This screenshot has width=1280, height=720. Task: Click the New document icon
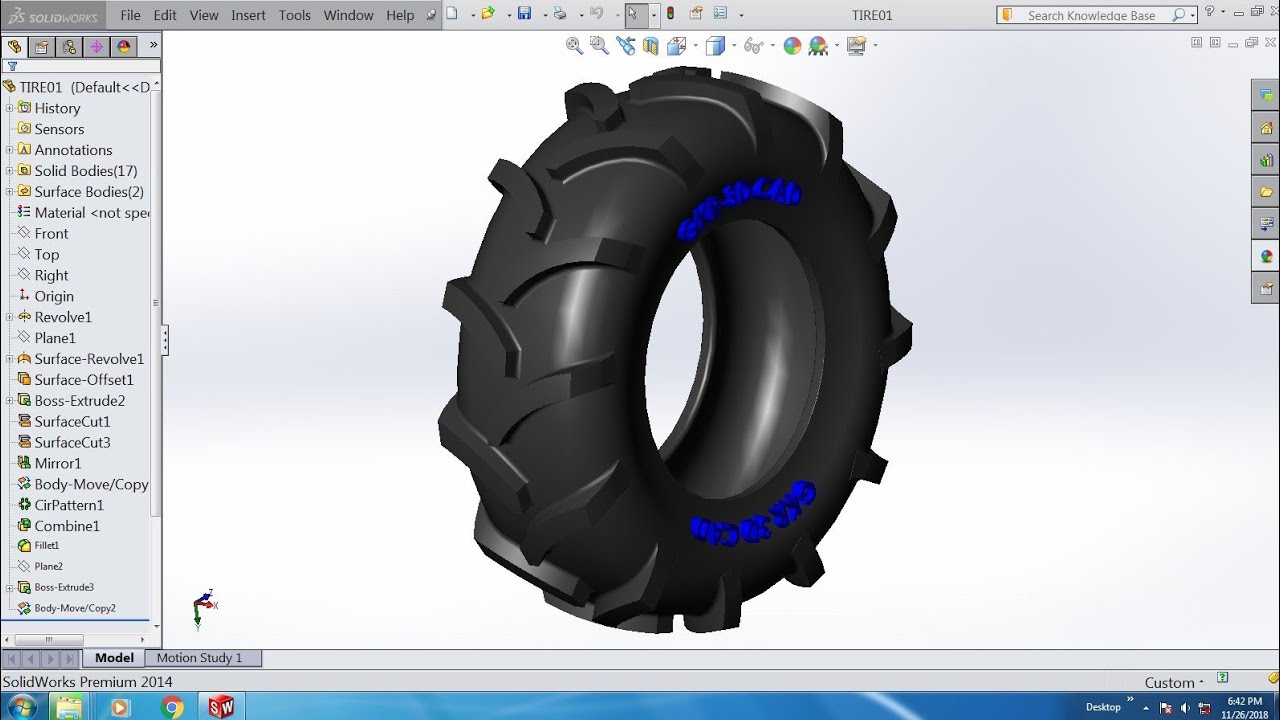[x=452, y=14]
